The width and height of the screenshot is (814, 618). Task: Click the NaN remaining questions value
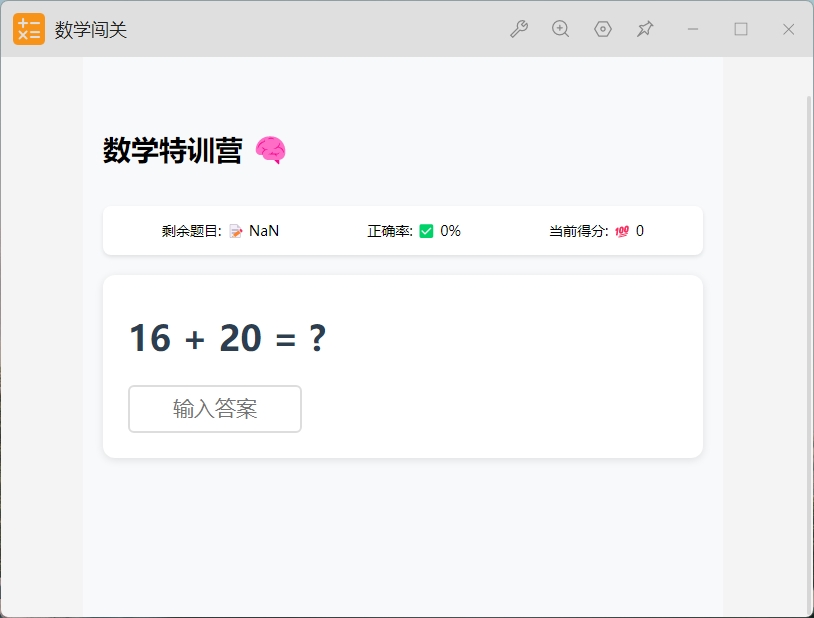pos(264,231)
